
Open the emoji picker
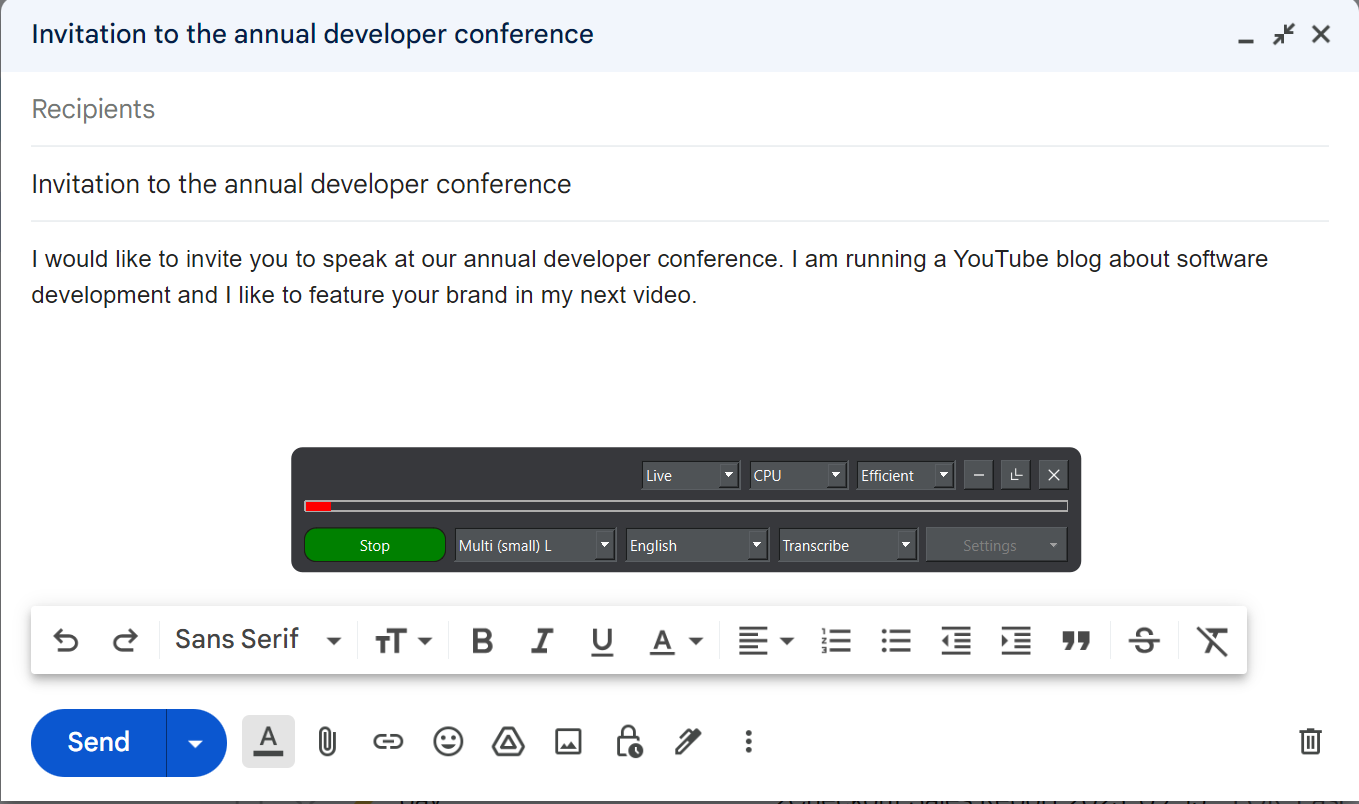[x=448, y=741]
